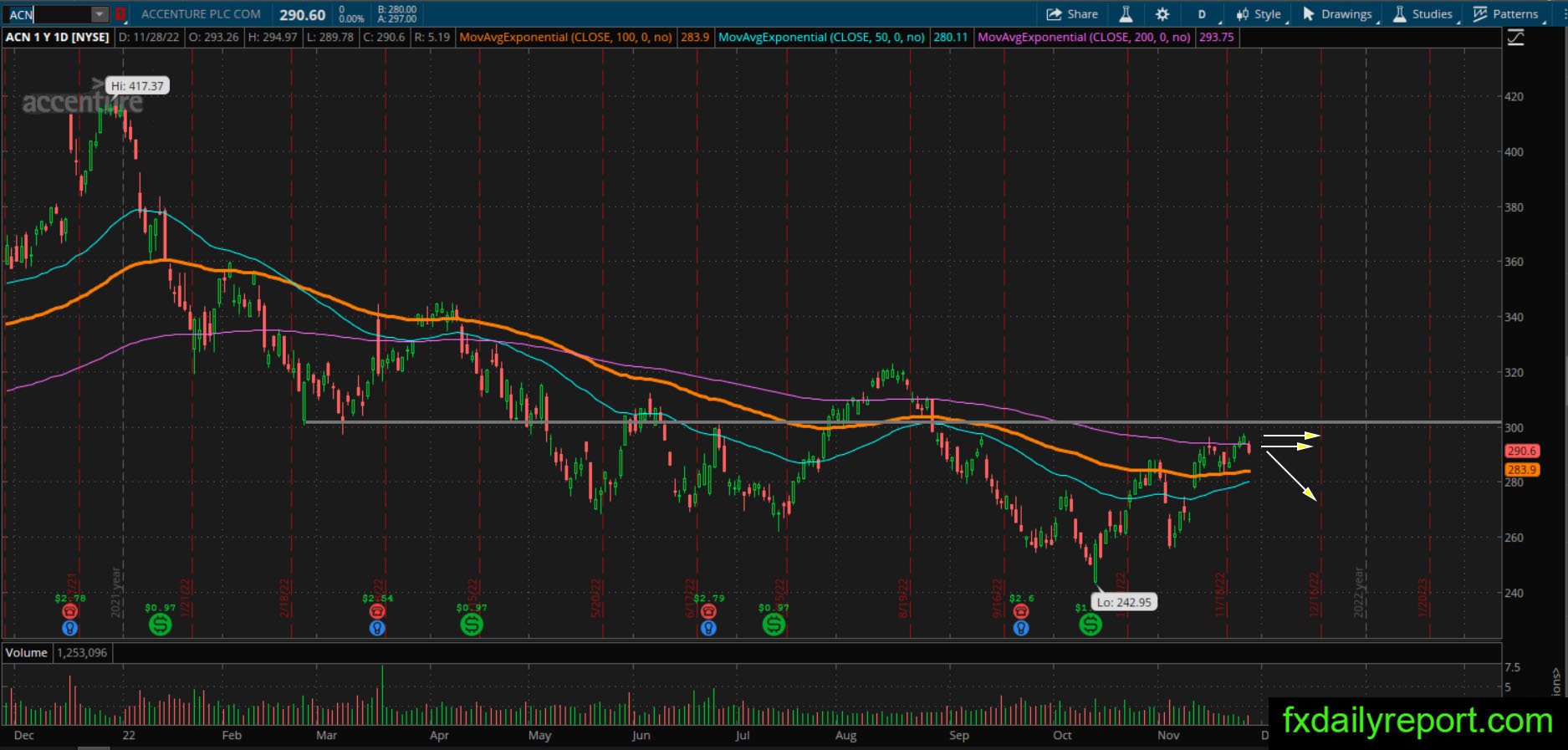Click the L: 289.78 low value
The image size is (1568, 750).
(x=329, y=38)
